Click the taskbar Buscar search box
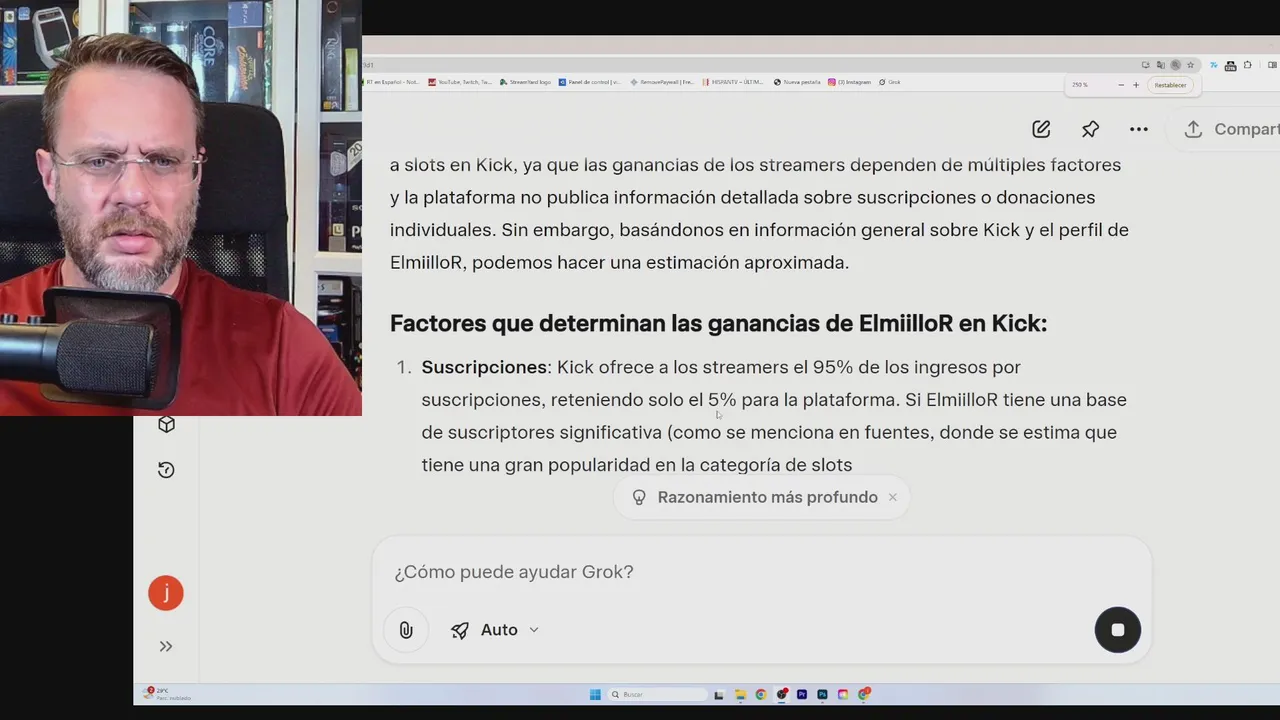This screenshot has height=720, width=1280. click(x=658, y=694)
